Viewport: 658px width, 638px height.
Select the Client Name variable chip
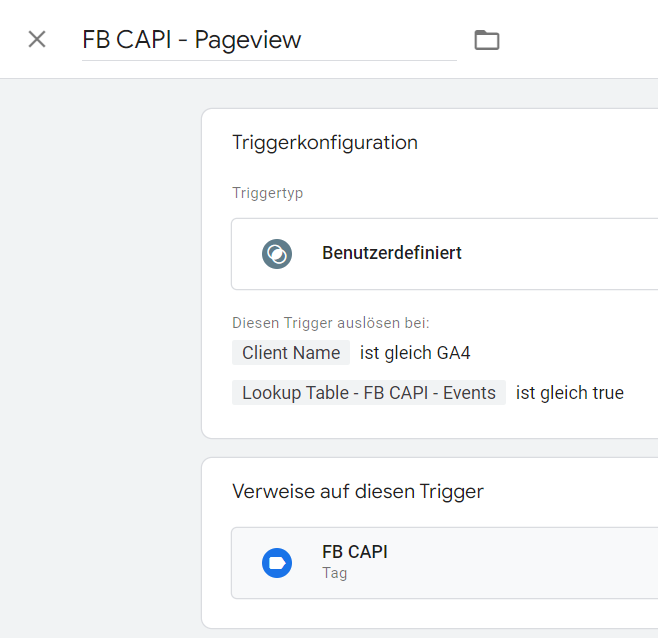click(291, 353)
